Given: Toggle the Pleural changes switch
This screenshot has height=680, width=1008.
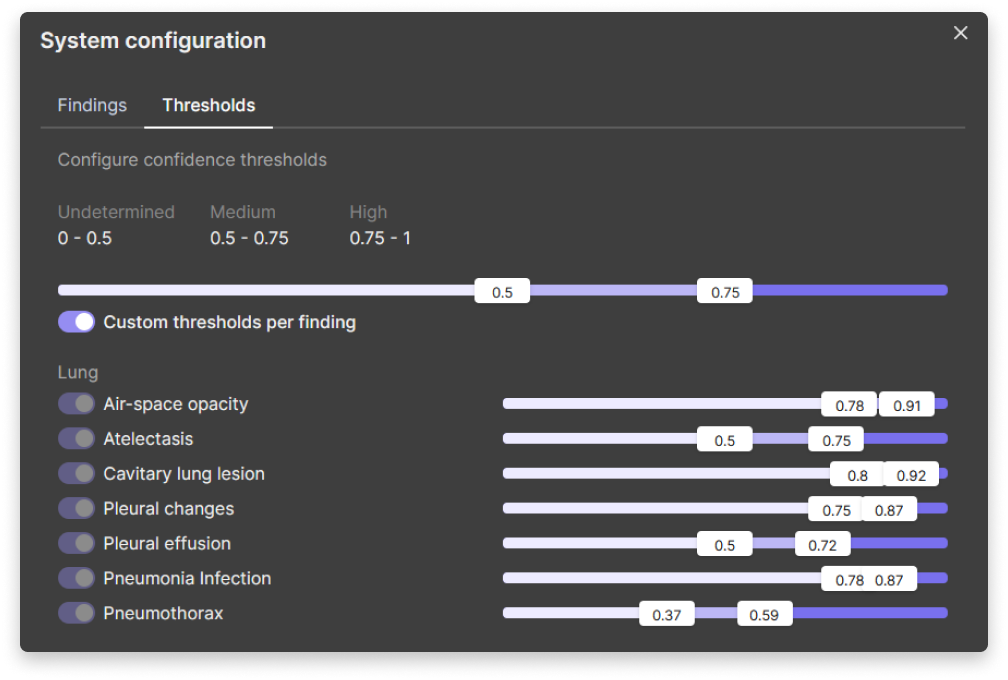Looking at the screenshot, I should pos(76,509).
